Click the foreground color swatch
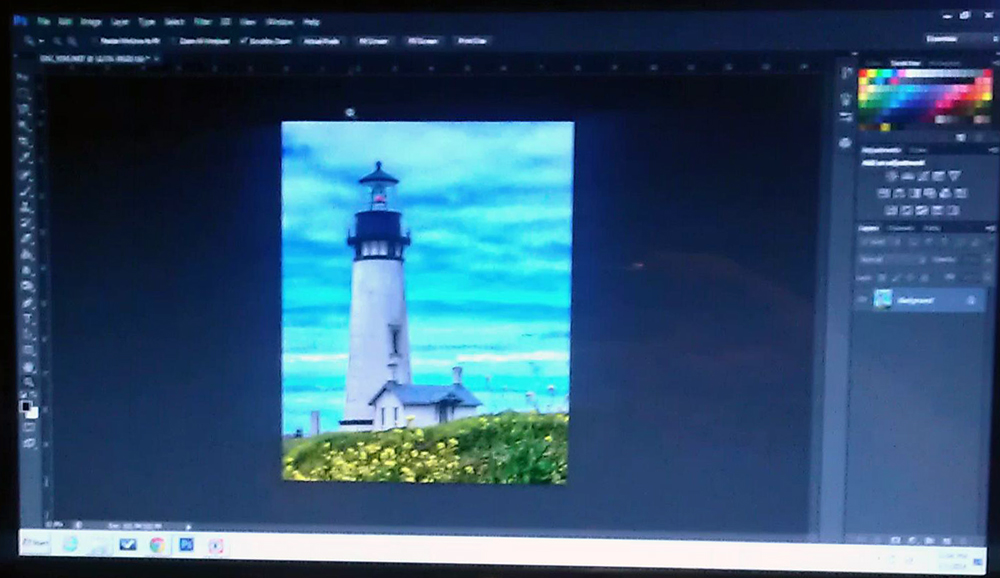Image resolution: width=1000 pixels, height=578 pixels. pos(25,405)
